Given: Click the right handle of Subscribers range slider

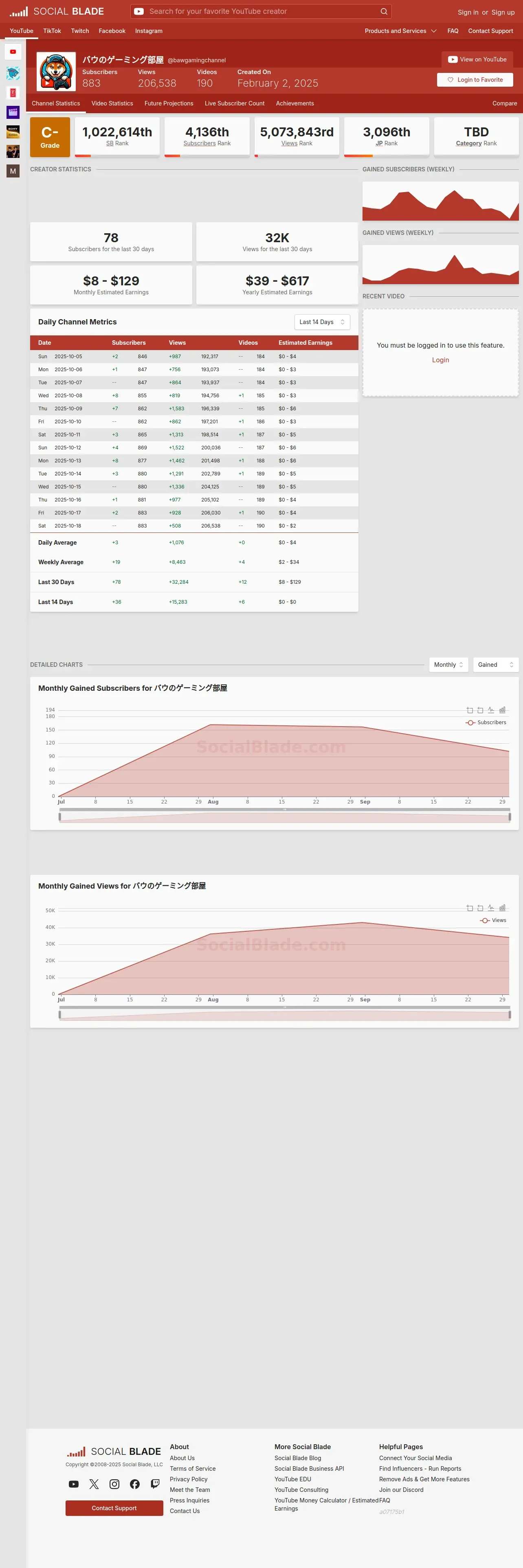Looking at the screenshot, I should pyautogui.click(x=510, y=817).
